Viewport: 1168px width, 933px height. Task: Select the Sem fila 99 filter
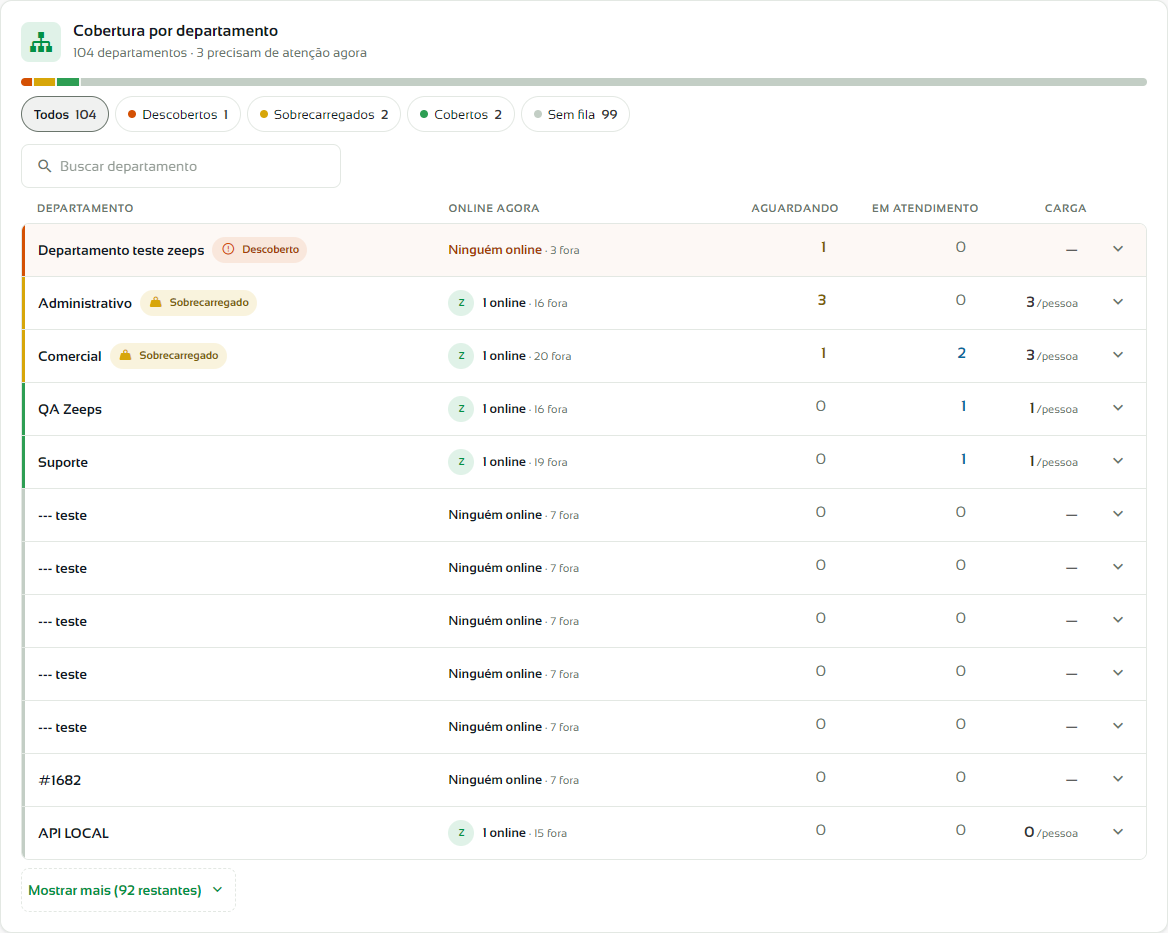pos(576,114)
